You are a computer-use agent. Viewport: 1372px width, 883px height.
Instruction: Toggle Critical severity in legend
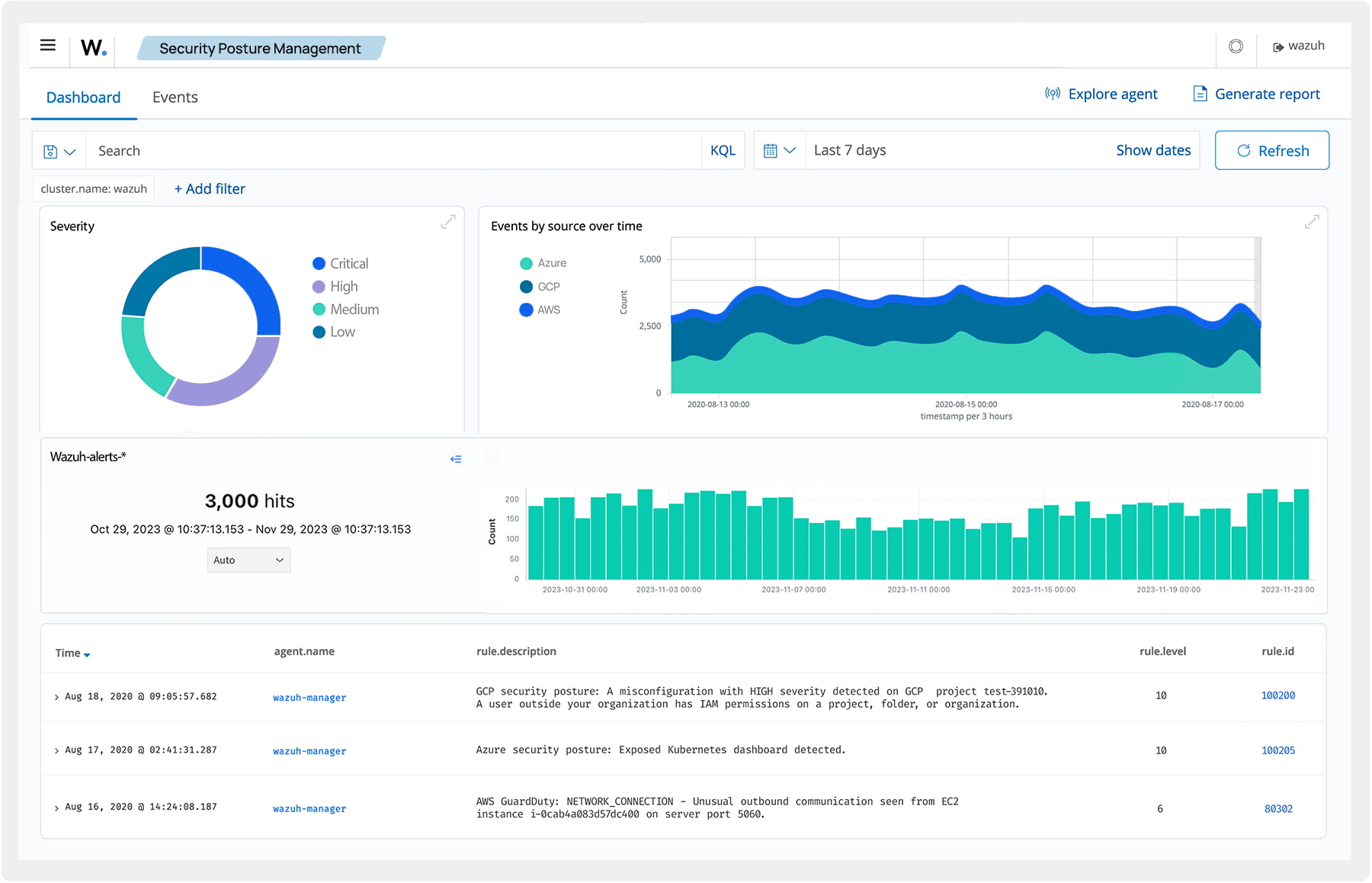click(x=349, y=264)
